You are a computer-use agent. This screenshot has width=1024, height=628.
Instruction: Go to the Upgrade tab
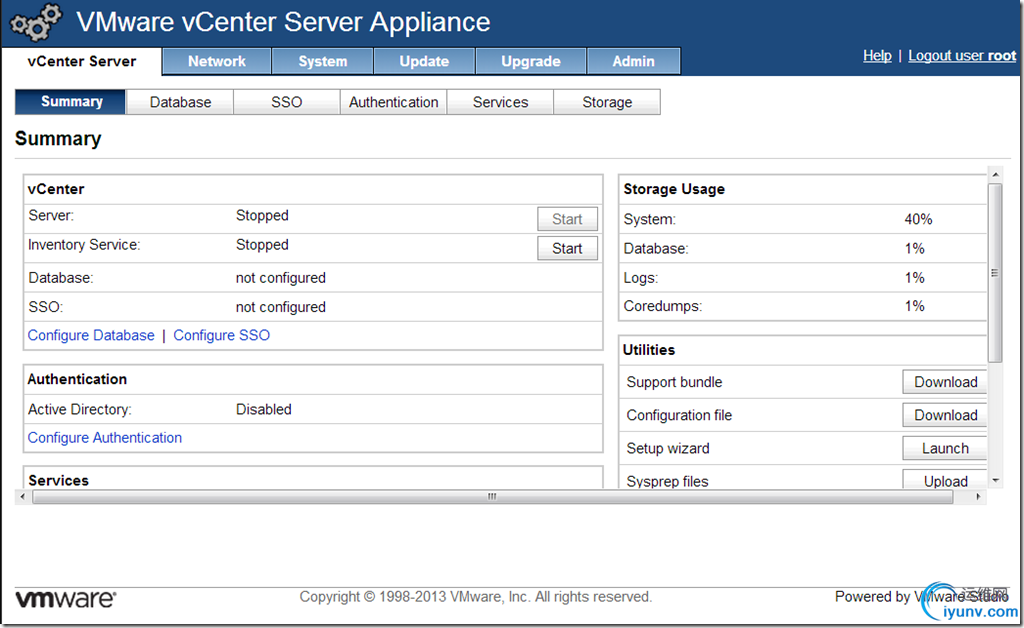(531, 61)
